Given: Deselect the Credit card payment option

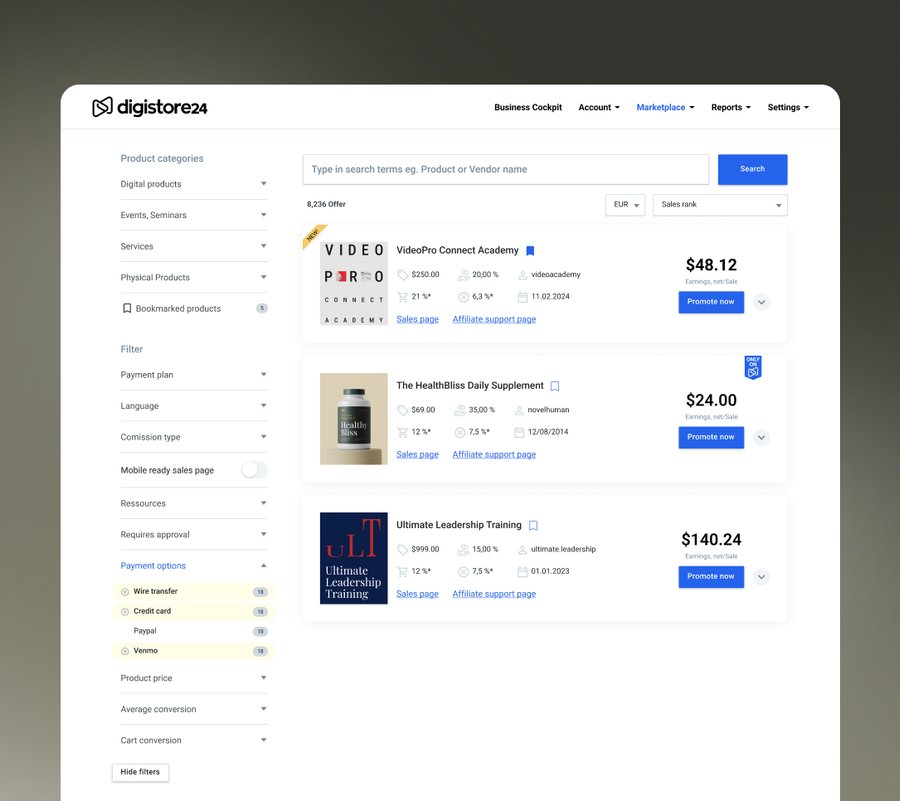Looking at the screenshot, I should pos(125,612).
